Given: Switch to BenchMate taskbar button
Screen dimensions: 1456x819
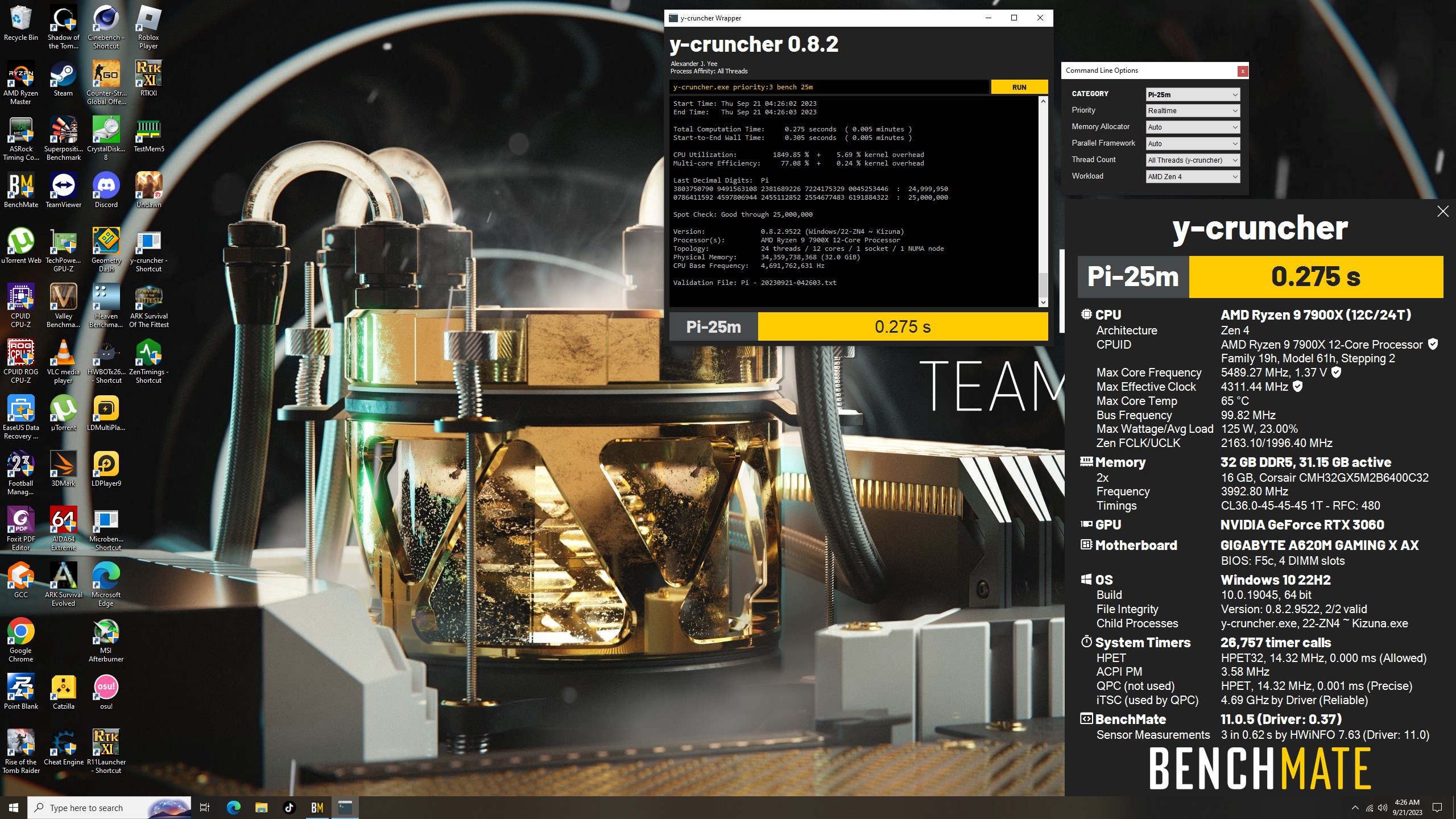Looking at the screenshot, I should pos(317,808).
